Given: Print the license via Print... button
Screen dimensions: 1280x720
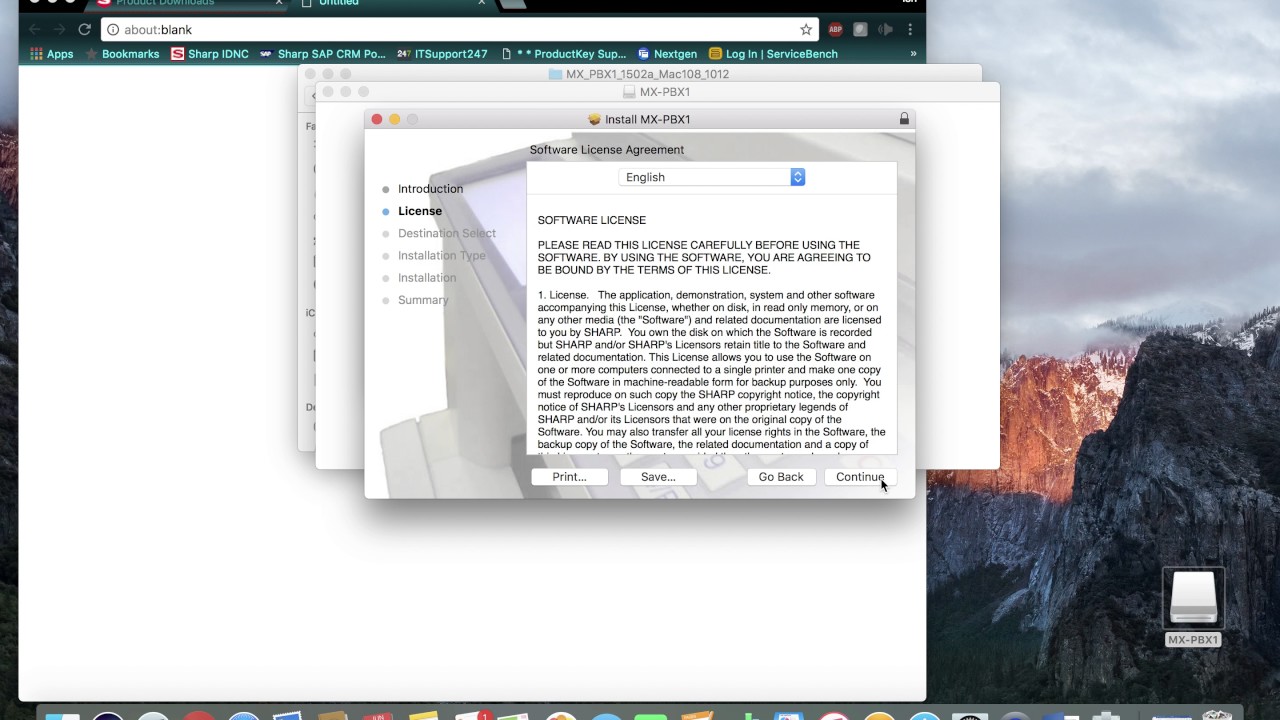Looking at the screenshot, I should [x=569, y=477].
